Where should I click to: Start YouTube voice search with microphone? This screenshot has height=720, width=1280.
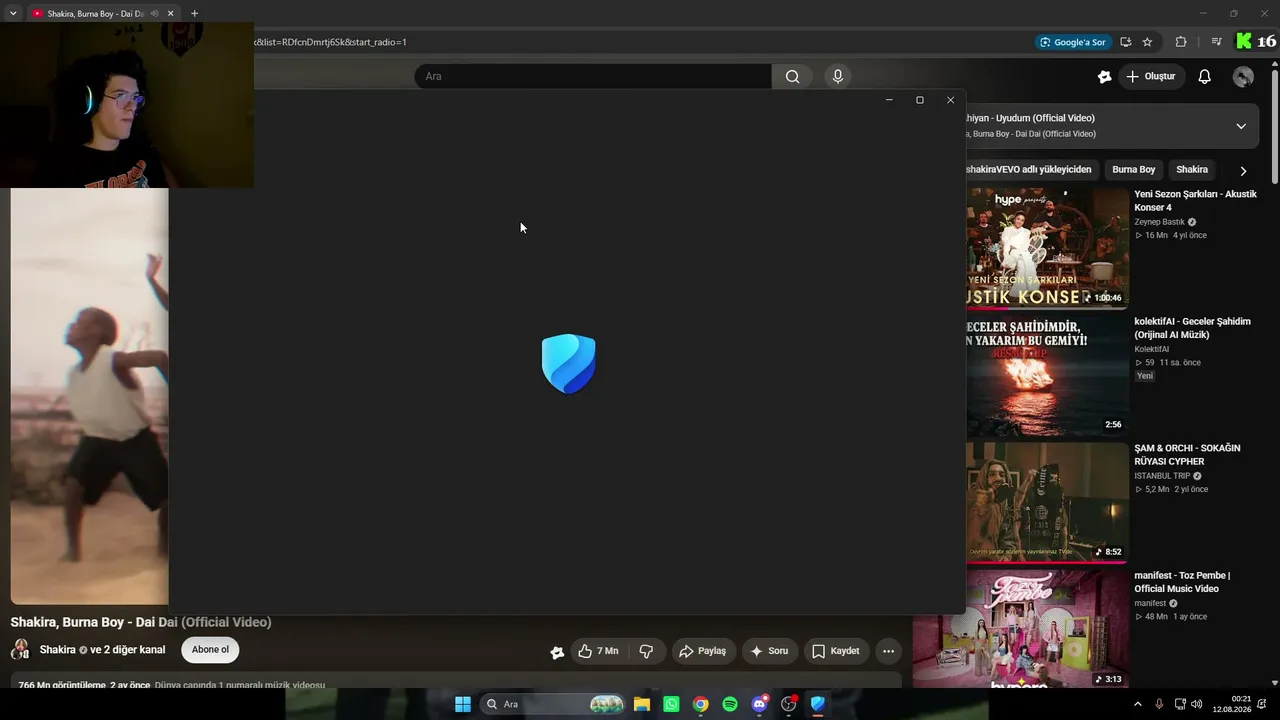click(838, 76)
